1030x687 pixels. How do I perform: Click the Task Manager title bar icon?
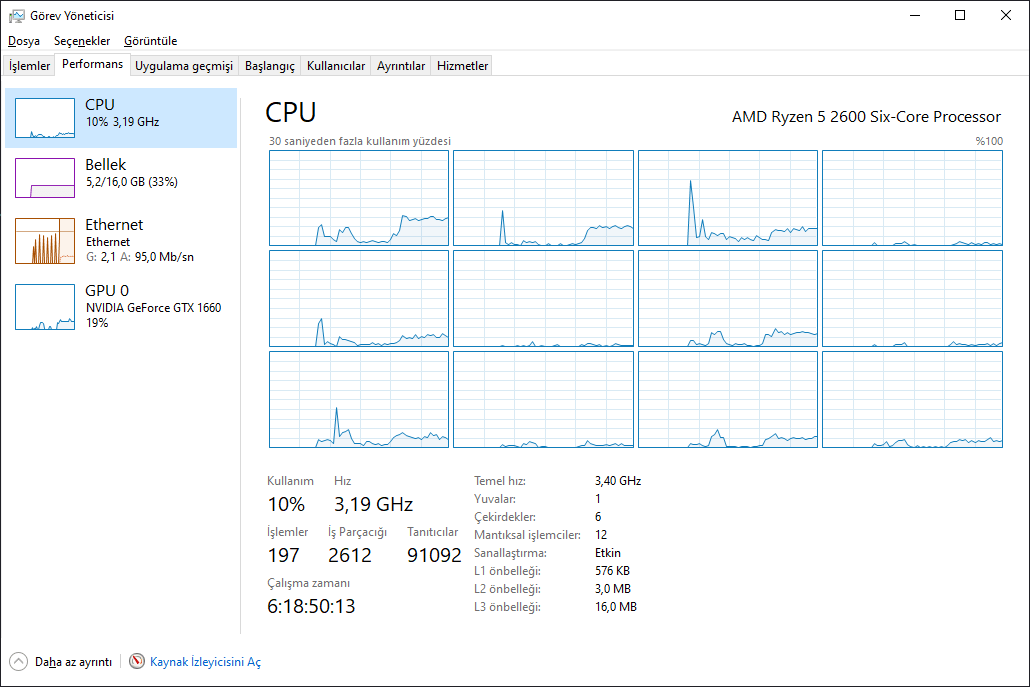pyautogui.click(x=16, y=16)
